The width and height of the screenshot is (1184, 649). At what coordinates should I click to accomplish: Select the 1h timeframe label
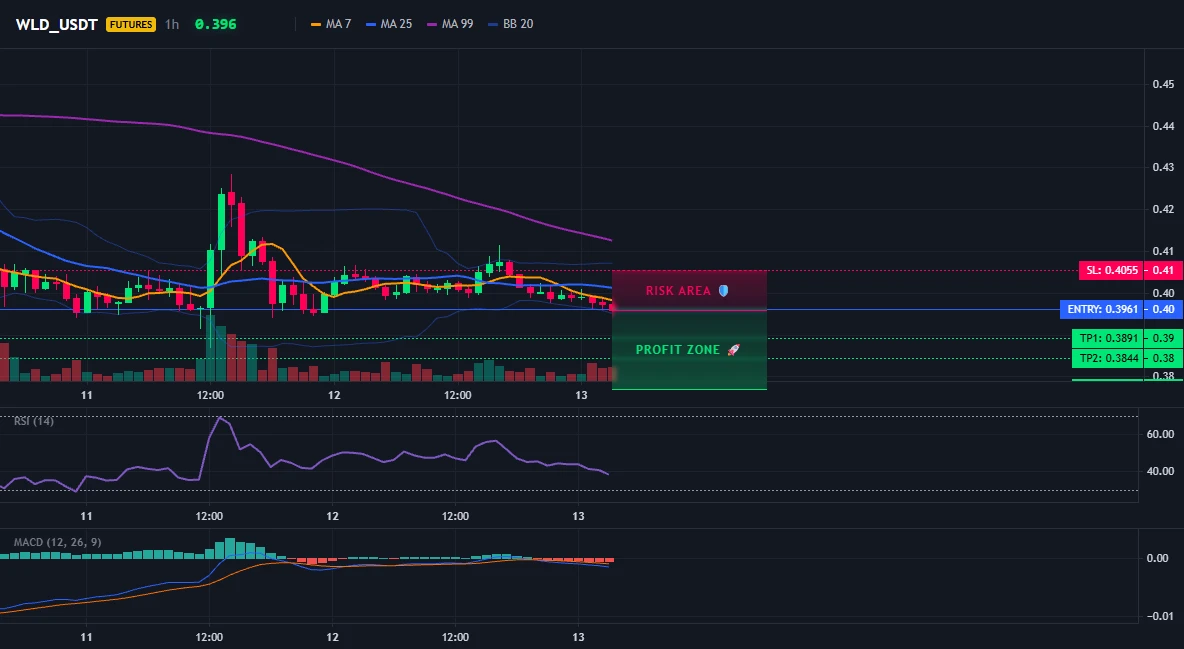point(172,24)
